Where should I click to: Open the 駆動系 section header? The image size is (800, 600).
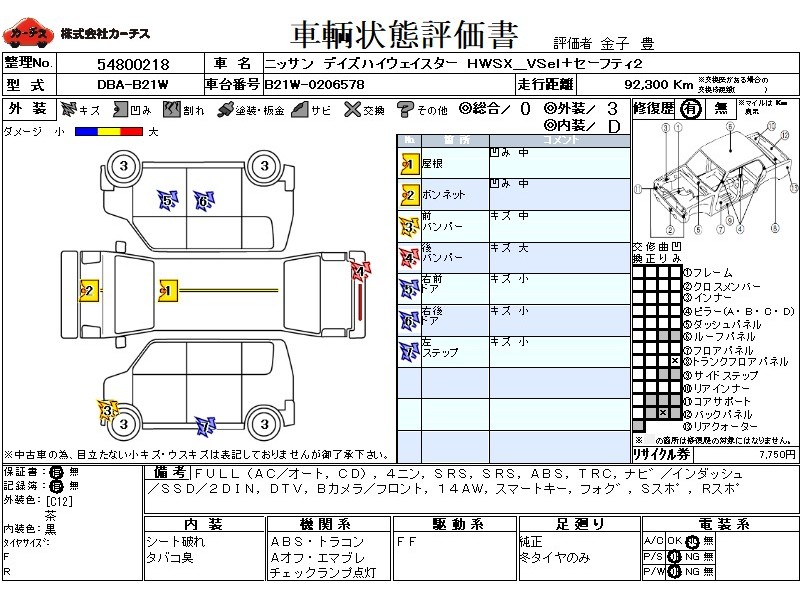(456, 524)
